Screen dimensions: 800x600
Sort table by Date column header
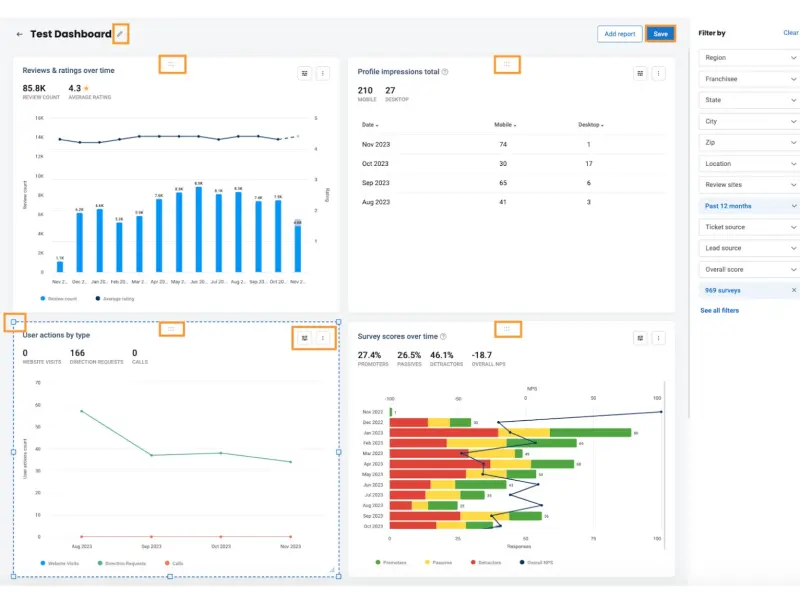[x=370, y=125]
